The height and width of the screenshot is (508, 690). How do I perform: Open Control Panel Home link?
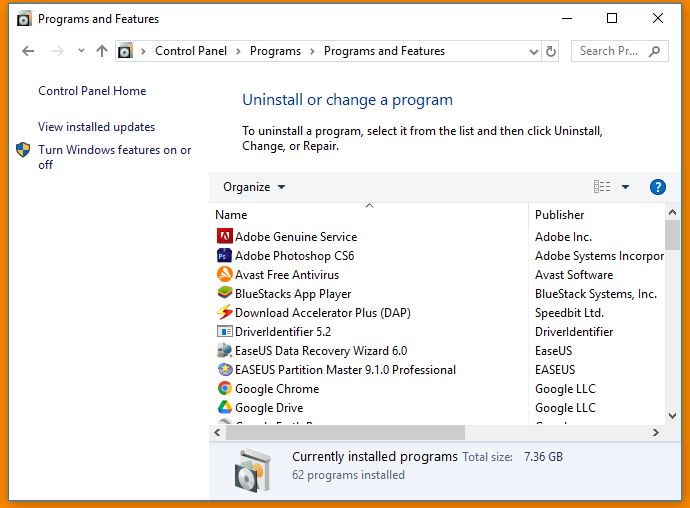92,91
